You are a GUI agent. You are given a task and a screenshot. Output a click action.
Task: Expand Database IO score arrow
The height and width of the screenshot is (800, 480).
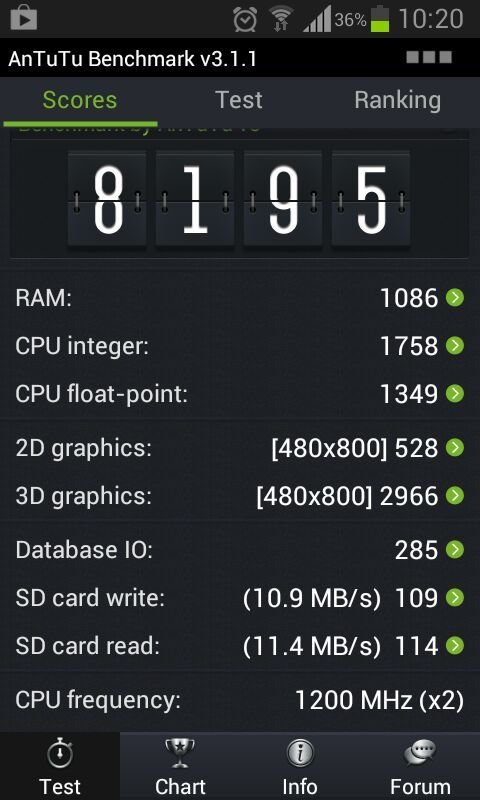click(454, 549)
